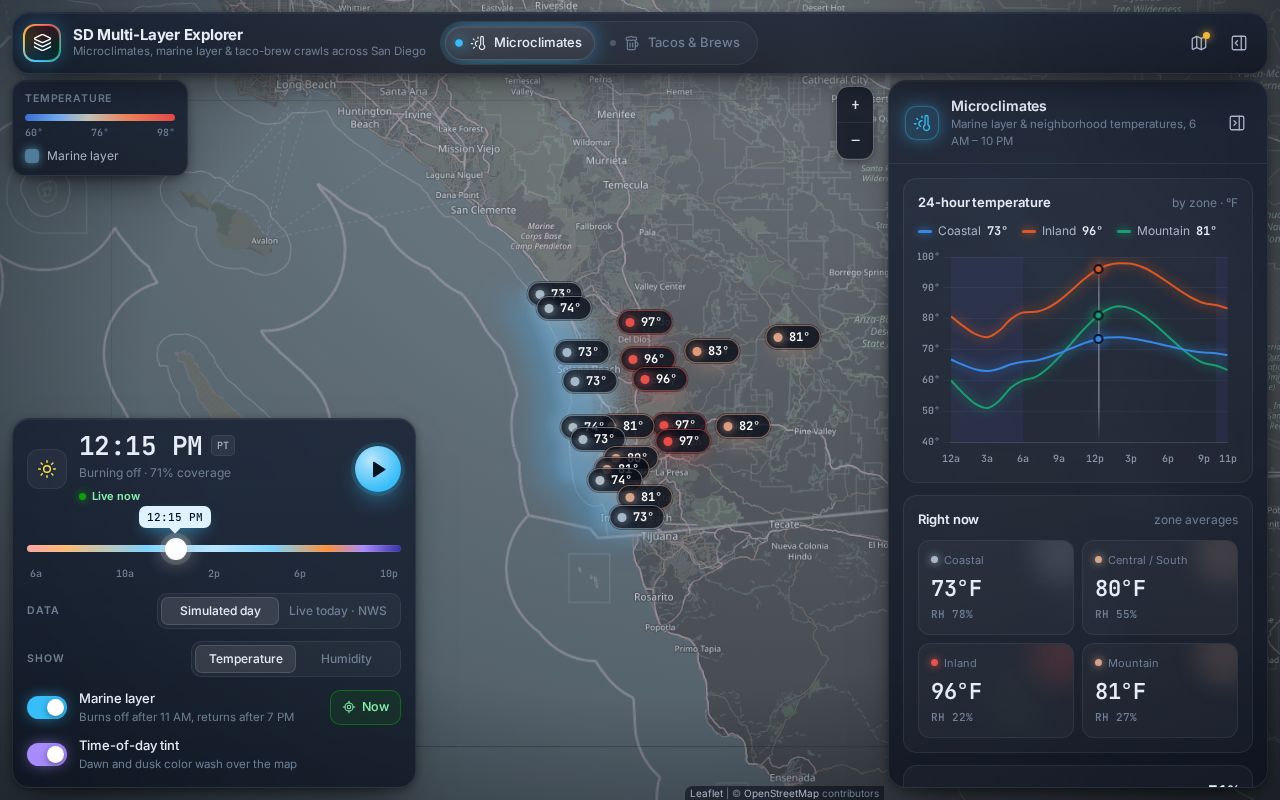Click the 83° map temperature marker
1280x800 pixels.
coord(711,351)
